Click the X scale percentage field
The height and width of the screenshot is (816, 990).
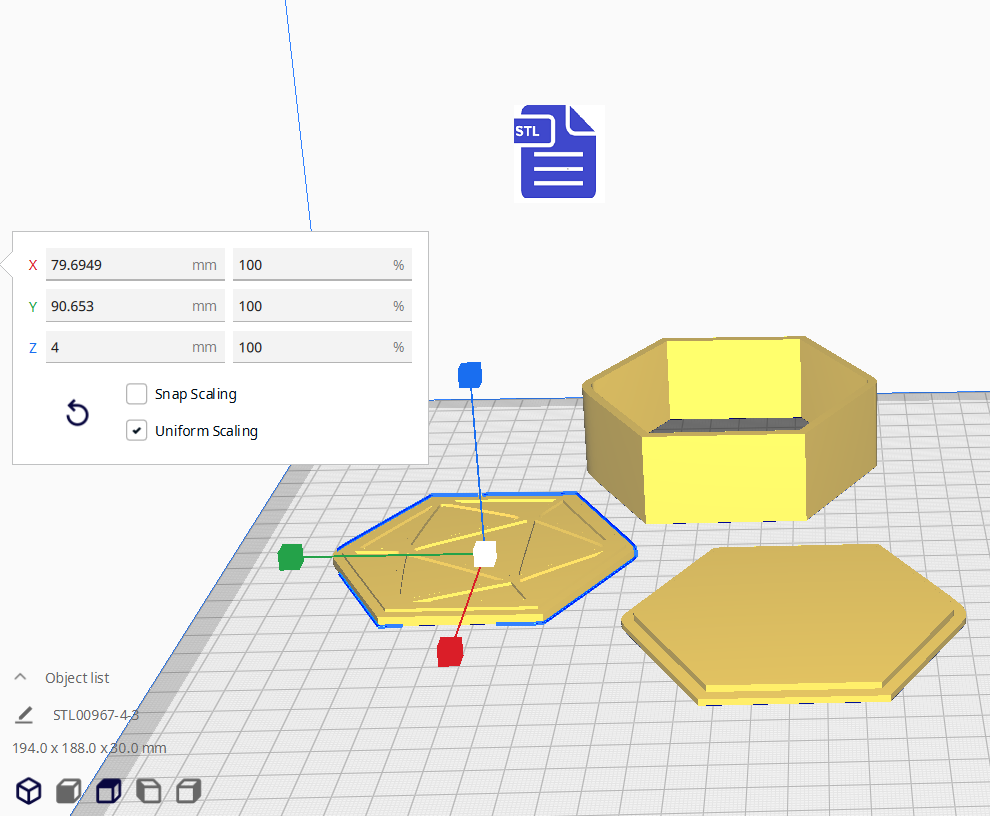[314, 265]
